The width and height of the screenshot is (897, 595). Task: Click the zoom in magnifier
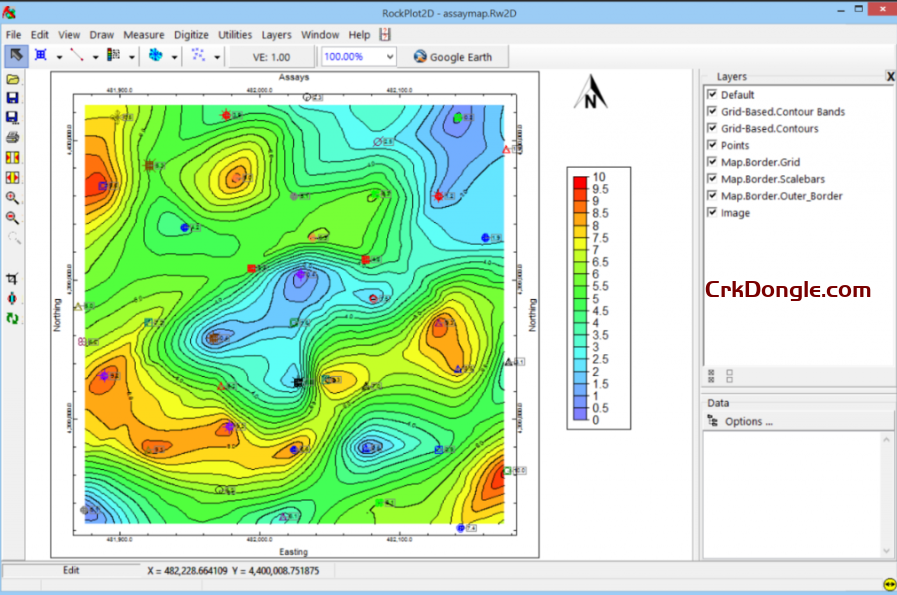pyautogui.click(x=13, y=198)
